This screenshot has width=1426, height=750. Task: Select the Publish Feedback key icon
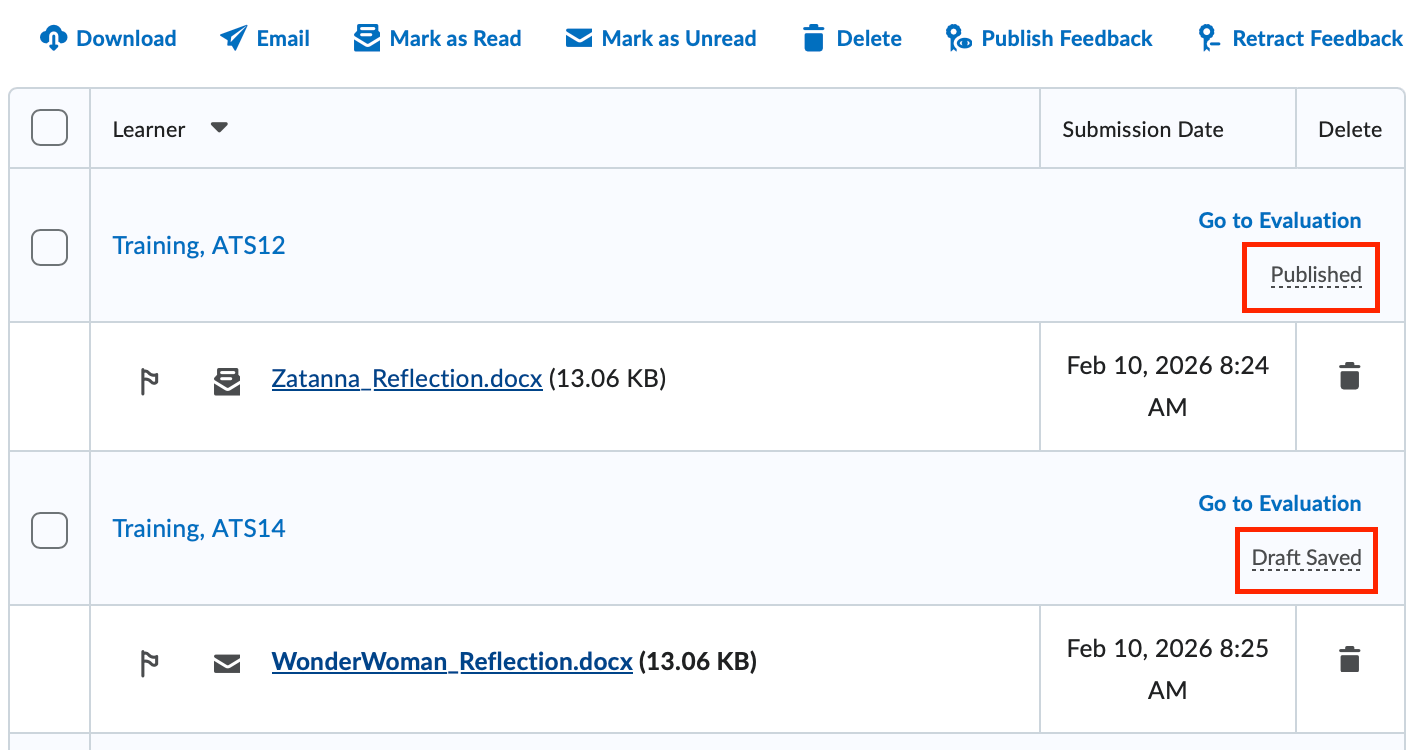[x=960, y=38]
